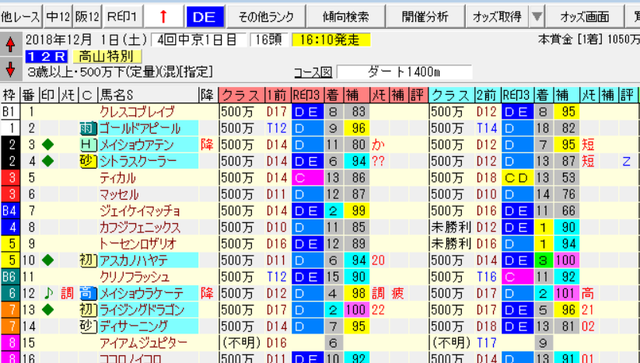Click the 2前 column header
Image resolution: width=640 pixels, height=363 pixels.
(x=487, y=95)
